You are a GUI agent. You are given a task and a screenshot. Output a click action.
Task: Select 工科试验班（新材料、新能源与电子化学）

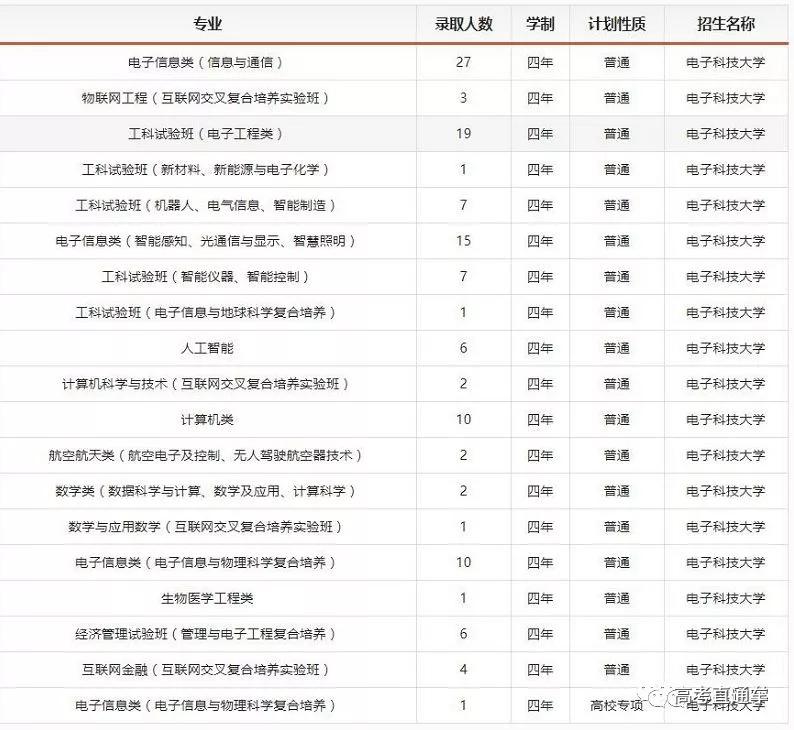pyautogui.click(x=205, y=169)
